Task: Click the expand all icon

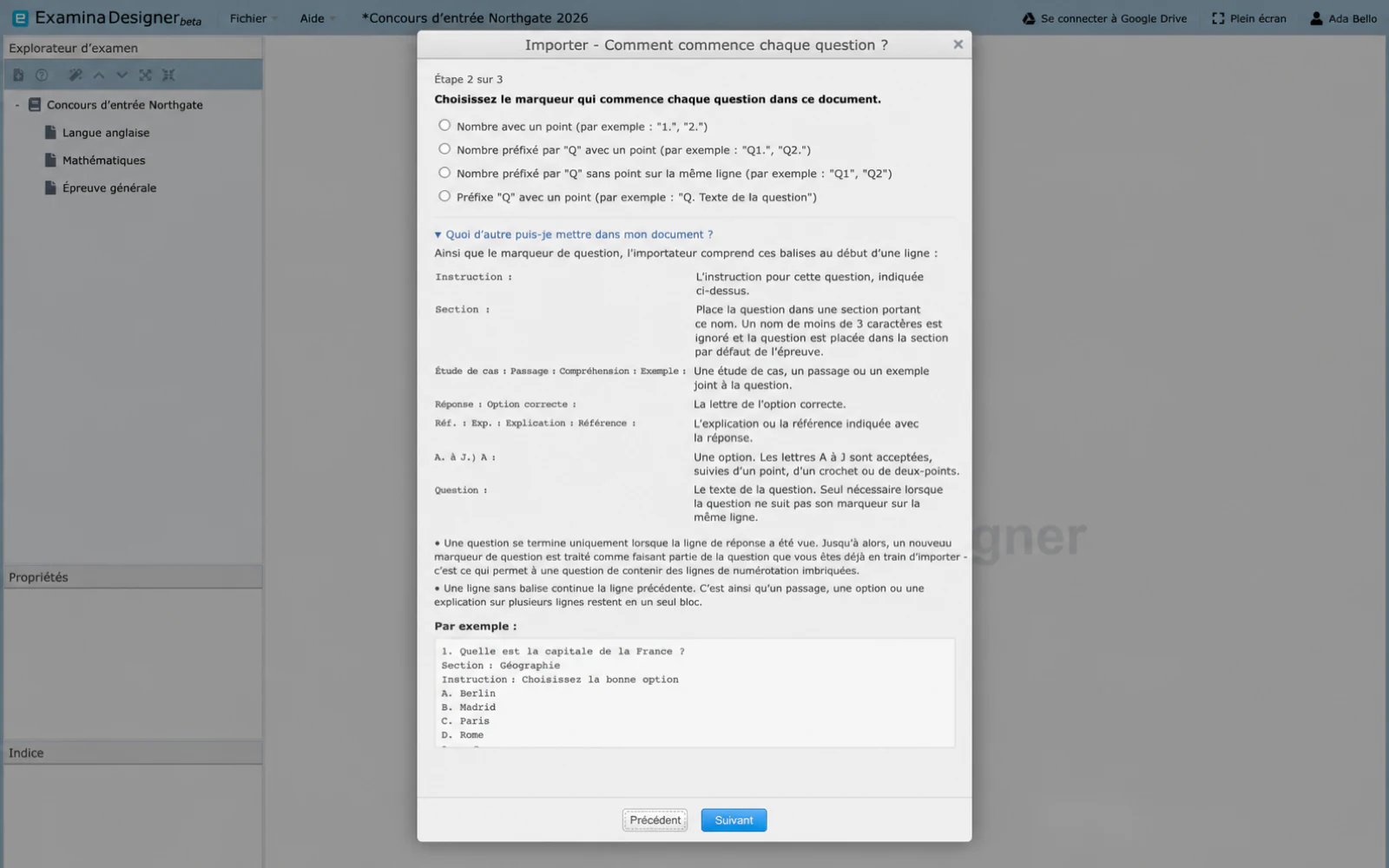Action: tap(145, 76)
